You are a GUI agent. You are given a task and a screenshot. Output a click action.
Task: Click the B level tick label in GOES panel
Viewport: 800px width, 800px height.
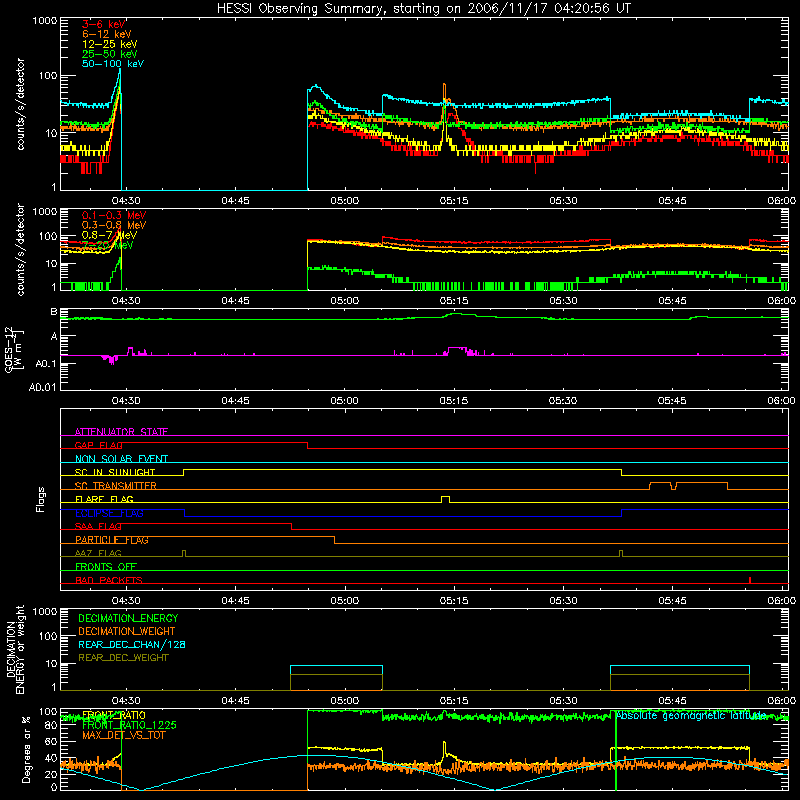pos(53,312)
